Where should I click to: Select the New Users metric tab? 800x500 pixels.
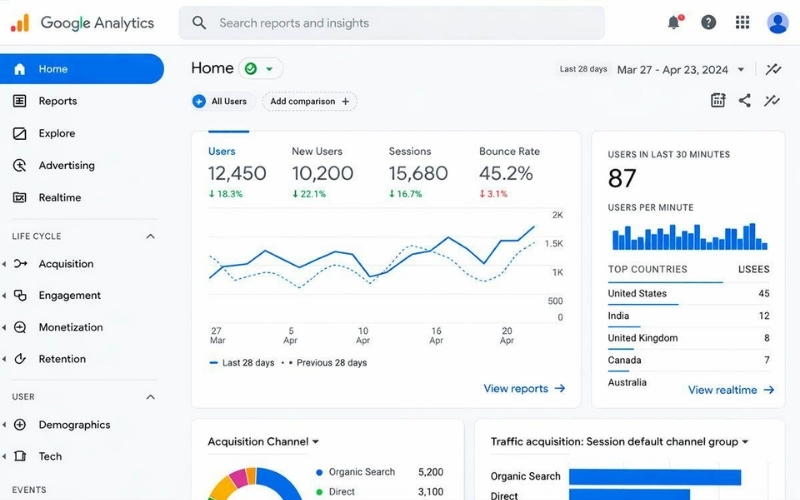pos(322,172)
